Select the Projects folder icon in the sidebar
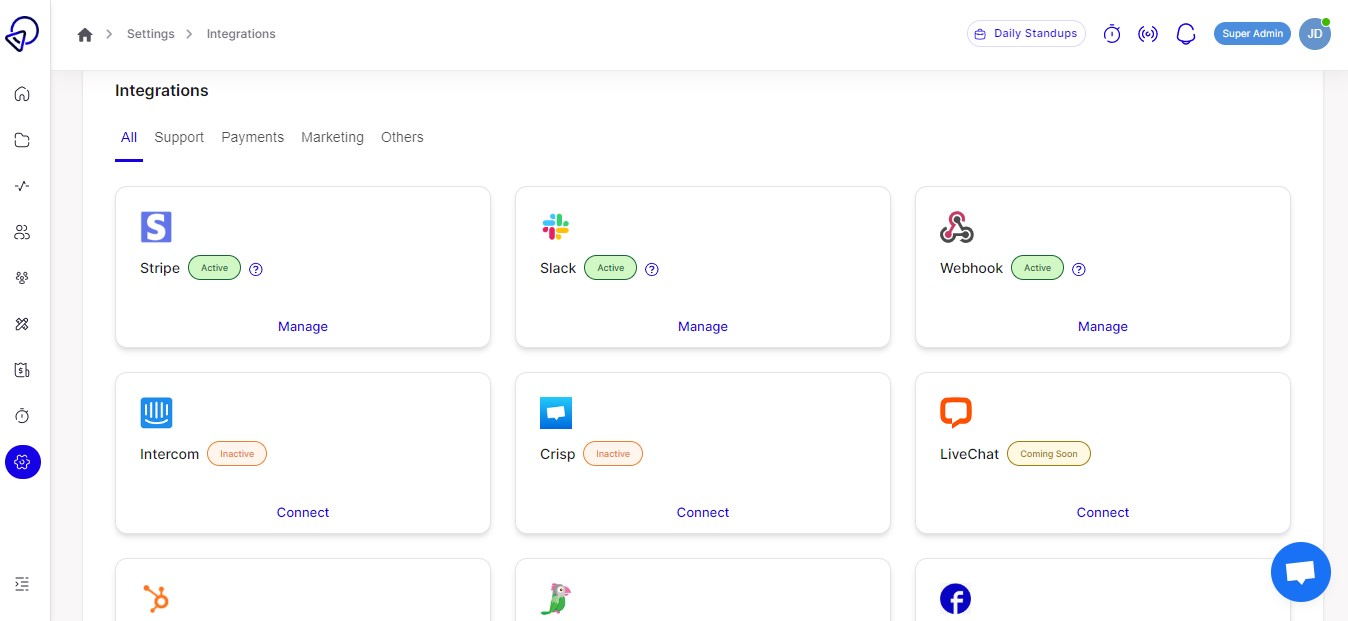Viewport: 1348px width, 621px height. click(x=22, y=139)
